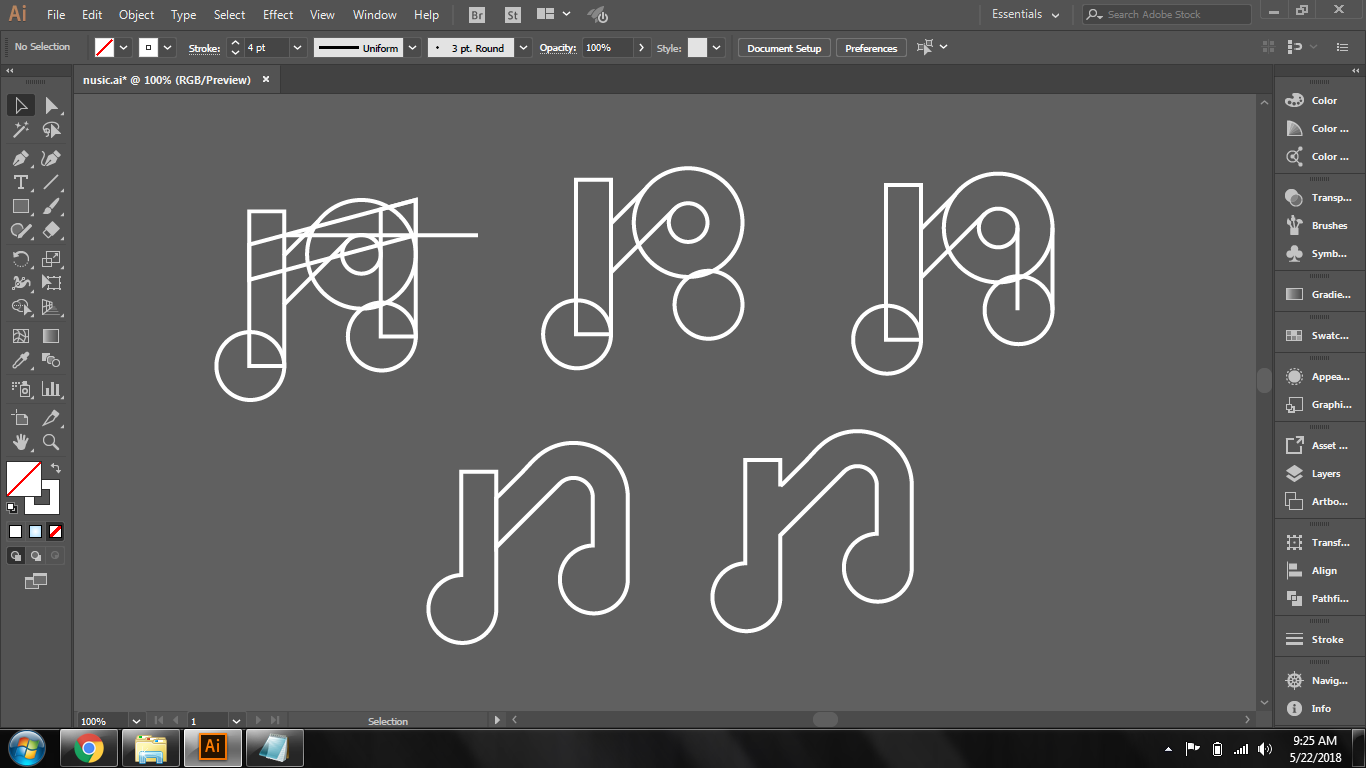Click the Search Adobe Stock field

point(1167,14)
